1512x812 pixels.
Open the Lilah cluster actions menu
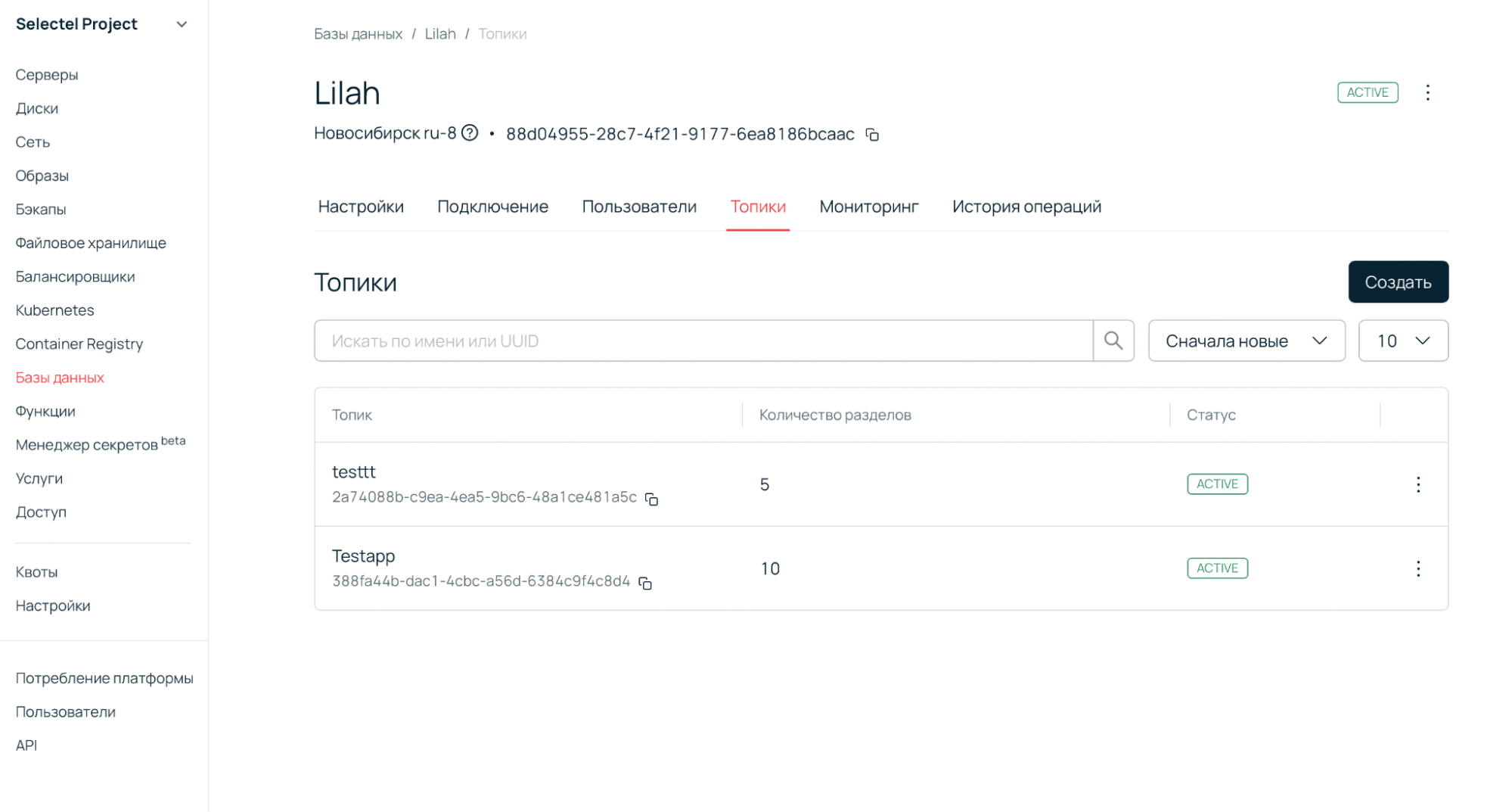coord(1427,92)
